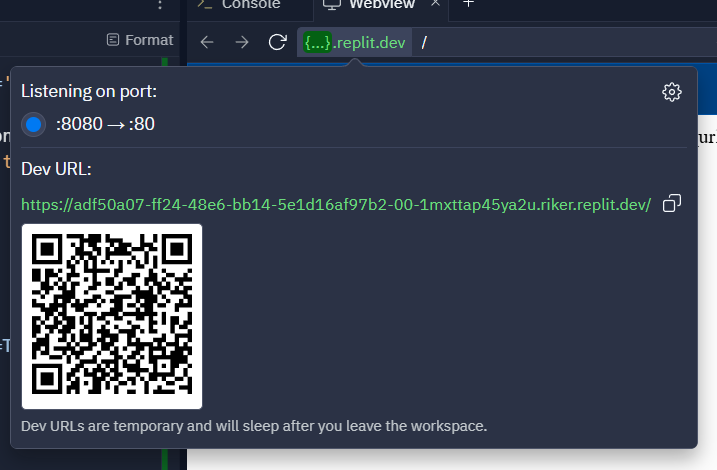Copy the Dev URL to clipboard
Viewport: 717px width, 470px height.
point(671,203)
